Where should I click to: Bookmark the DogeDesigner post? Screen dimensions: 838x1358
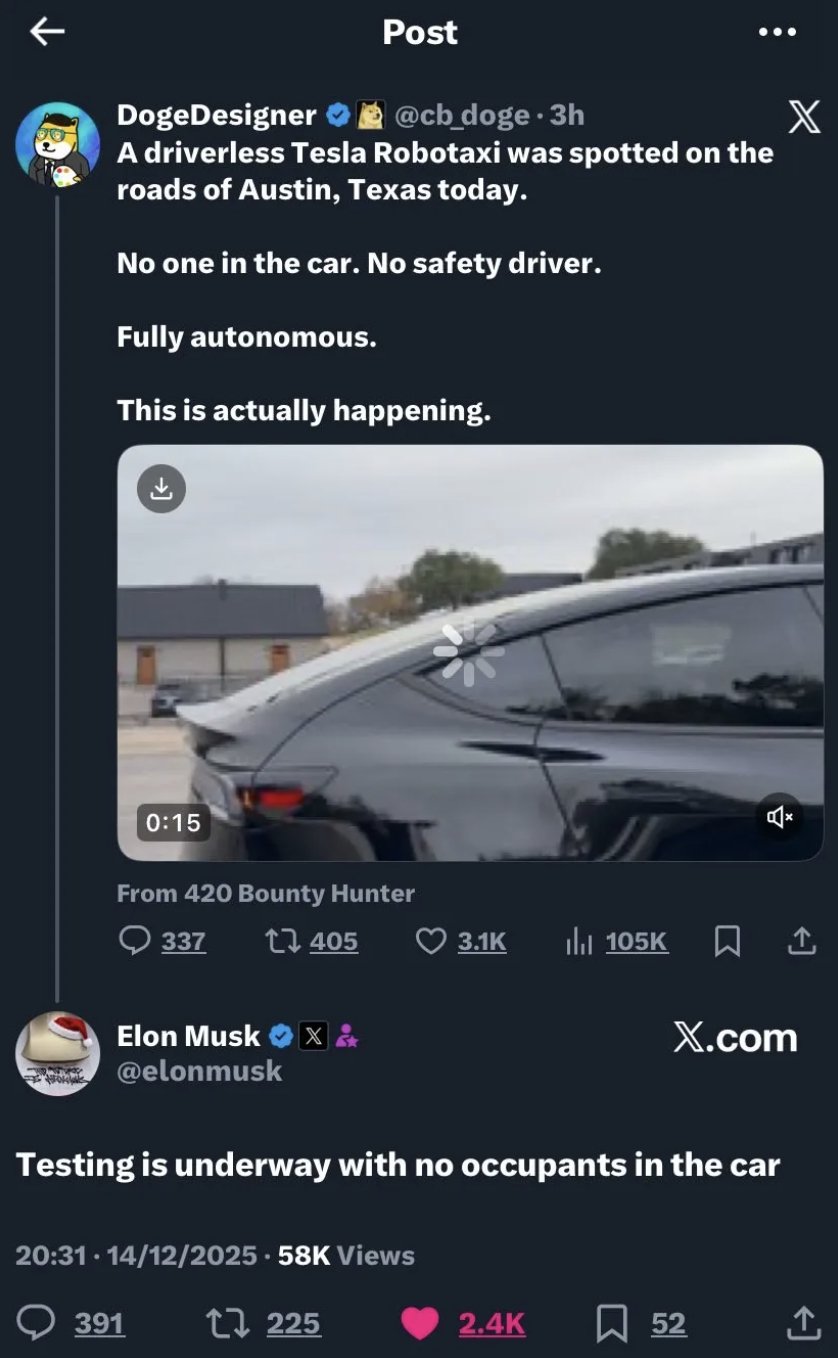click(x=728, y=941)
